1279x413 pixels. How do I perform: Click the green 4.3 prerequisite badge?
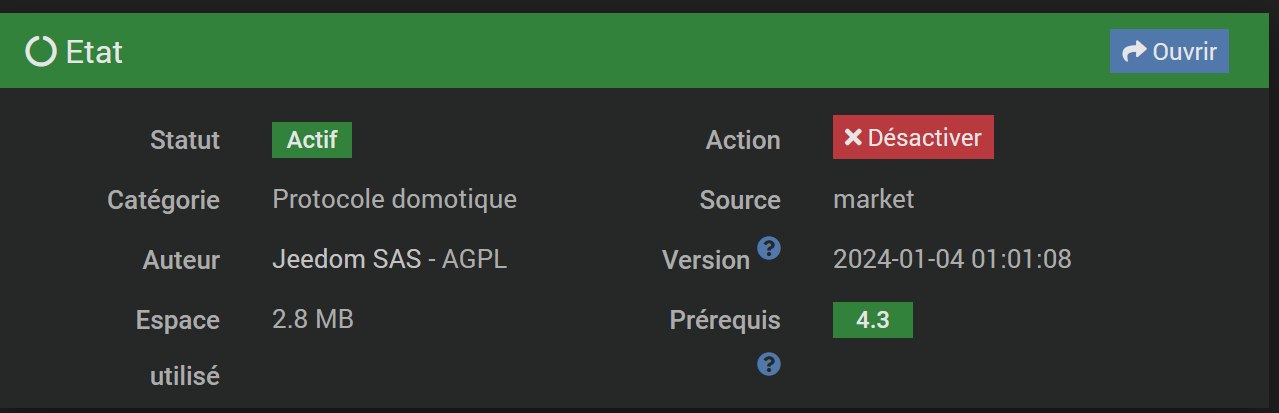872,320
